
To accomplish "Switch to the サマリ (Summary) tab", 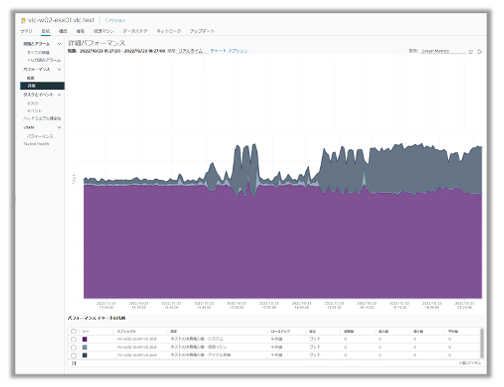I will [26, 31].
